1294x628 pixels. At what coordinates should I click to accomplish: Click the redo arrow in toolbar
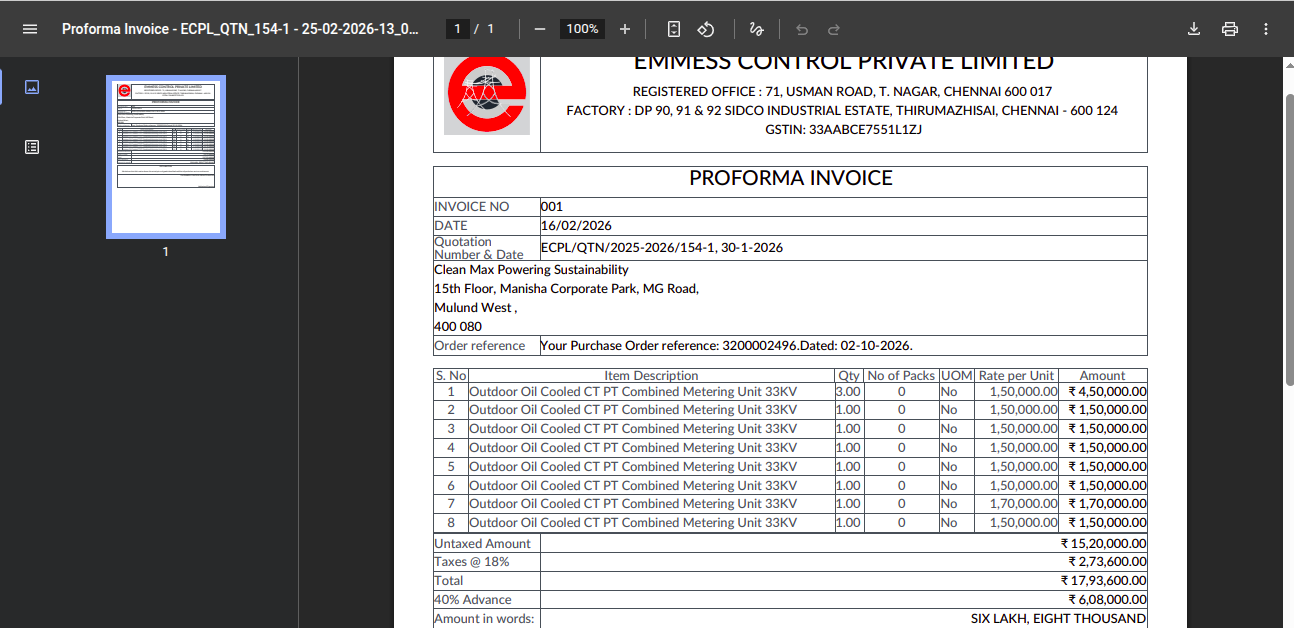tap(834, 29)
